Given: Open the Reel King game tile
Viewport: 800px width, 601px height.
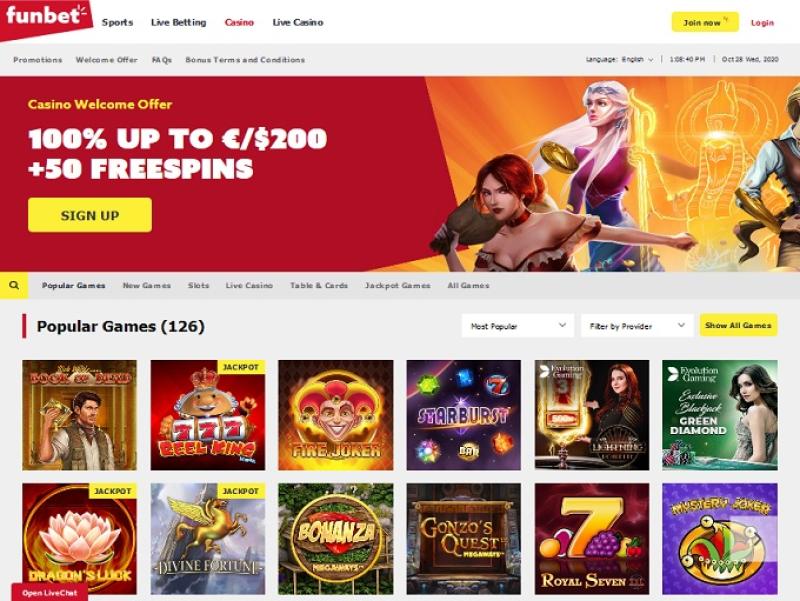Looking at the screenshot, I should point(208,415).
